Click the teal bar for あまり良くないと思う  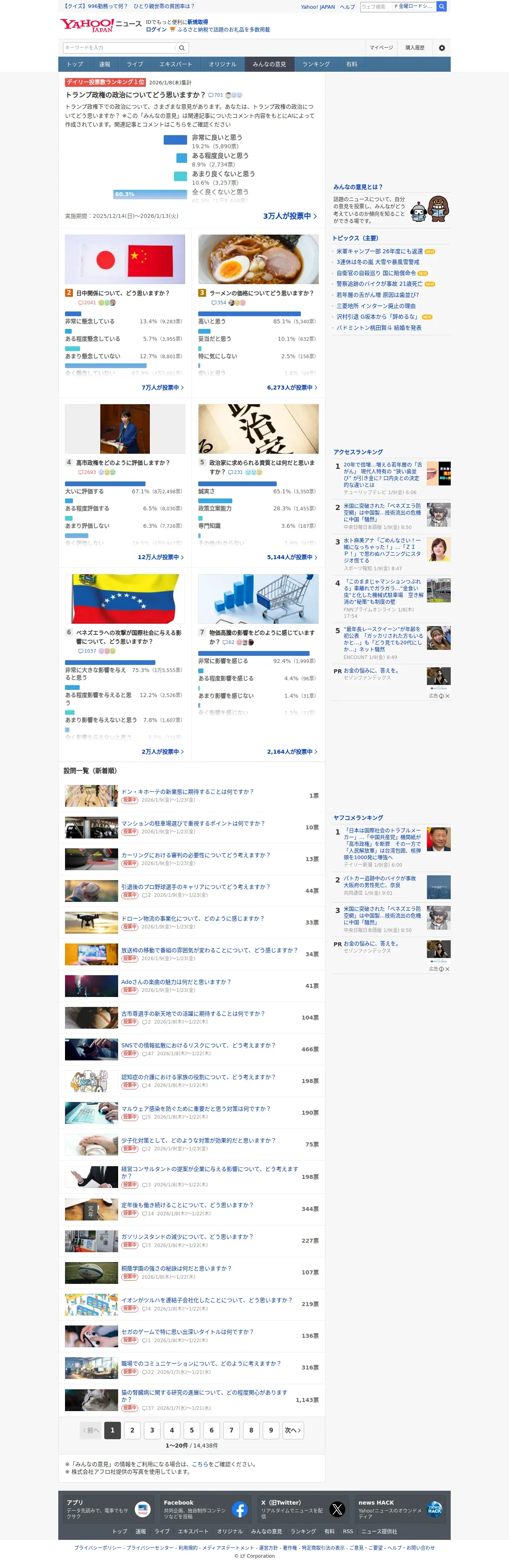tap(180, 176)
